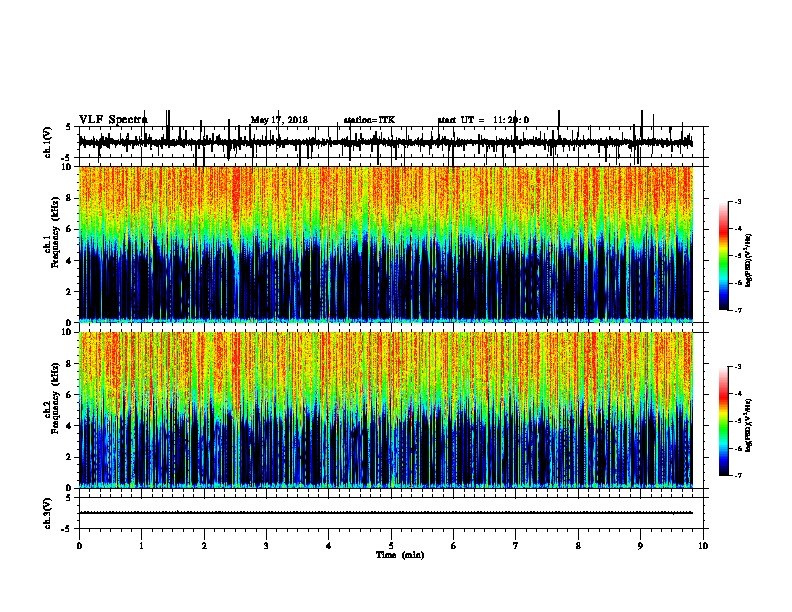Viewport: 792px width, 612px height.
Task: Click time axis tick label "3"
Action: pos(266,546)
